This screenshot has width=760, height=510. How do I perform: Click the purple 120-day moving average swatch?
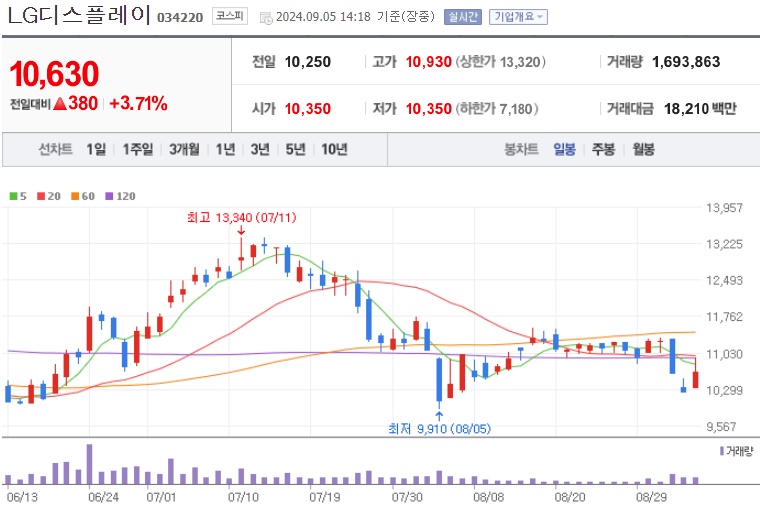coord(109,196)
